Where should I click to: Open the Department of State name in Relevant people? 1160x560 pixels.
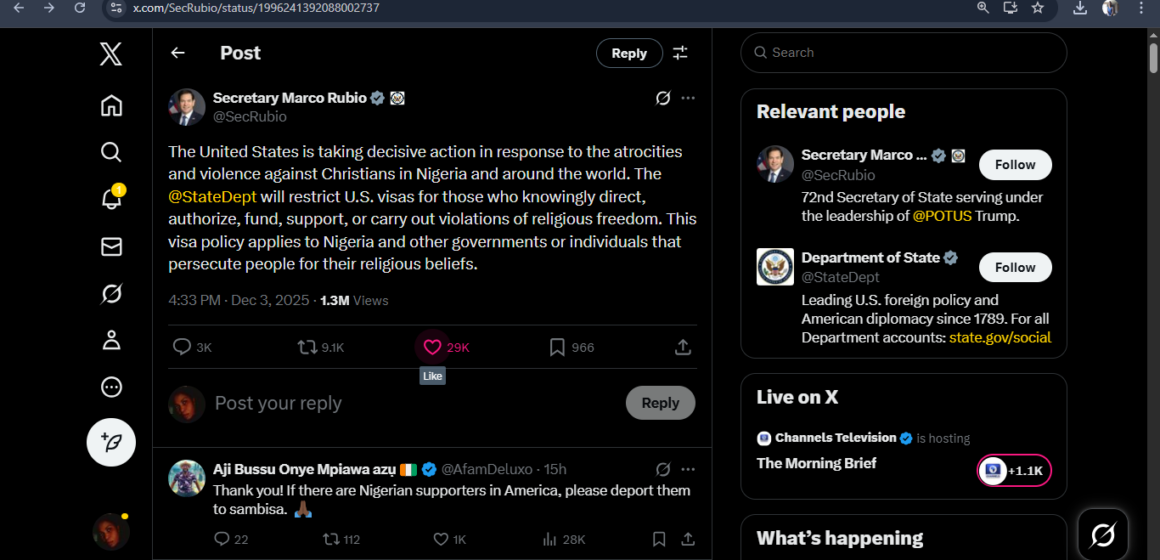(871, 257)
